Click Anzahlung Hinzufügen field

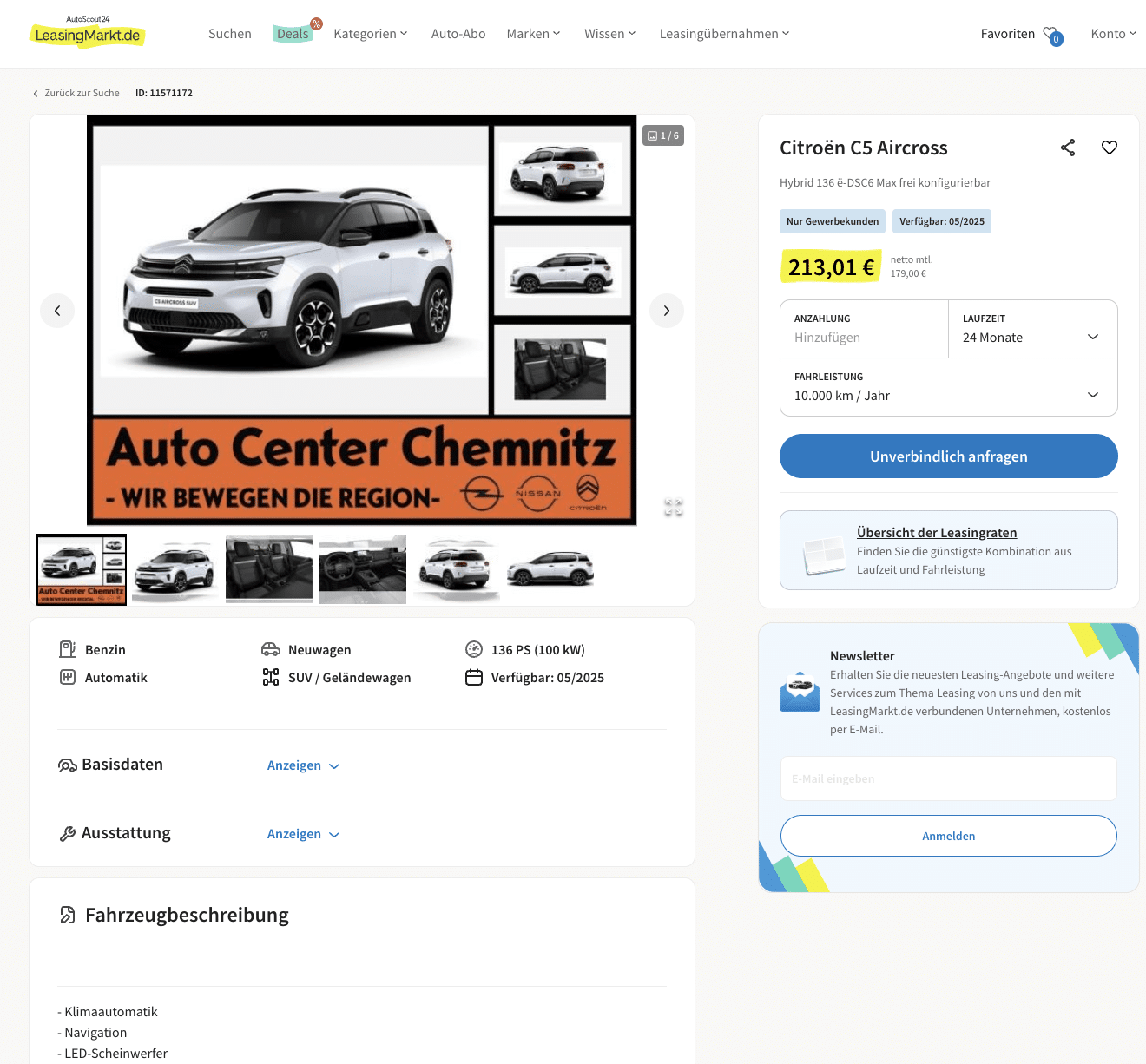point(864,329)
